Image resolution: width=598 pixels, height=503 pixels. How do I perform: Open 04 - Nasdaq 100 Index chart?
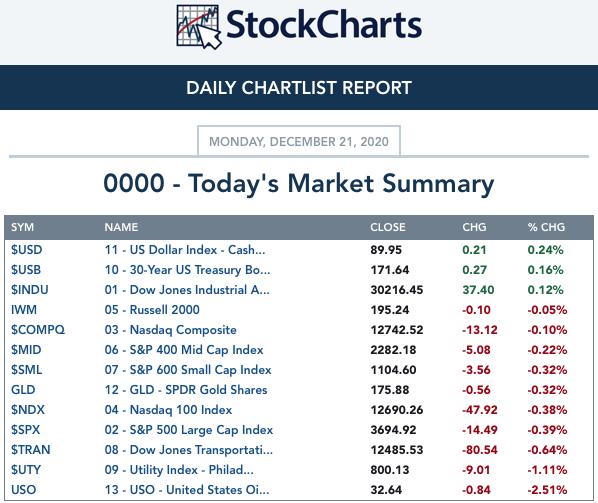pyautogui.click(x=168, y=410)
